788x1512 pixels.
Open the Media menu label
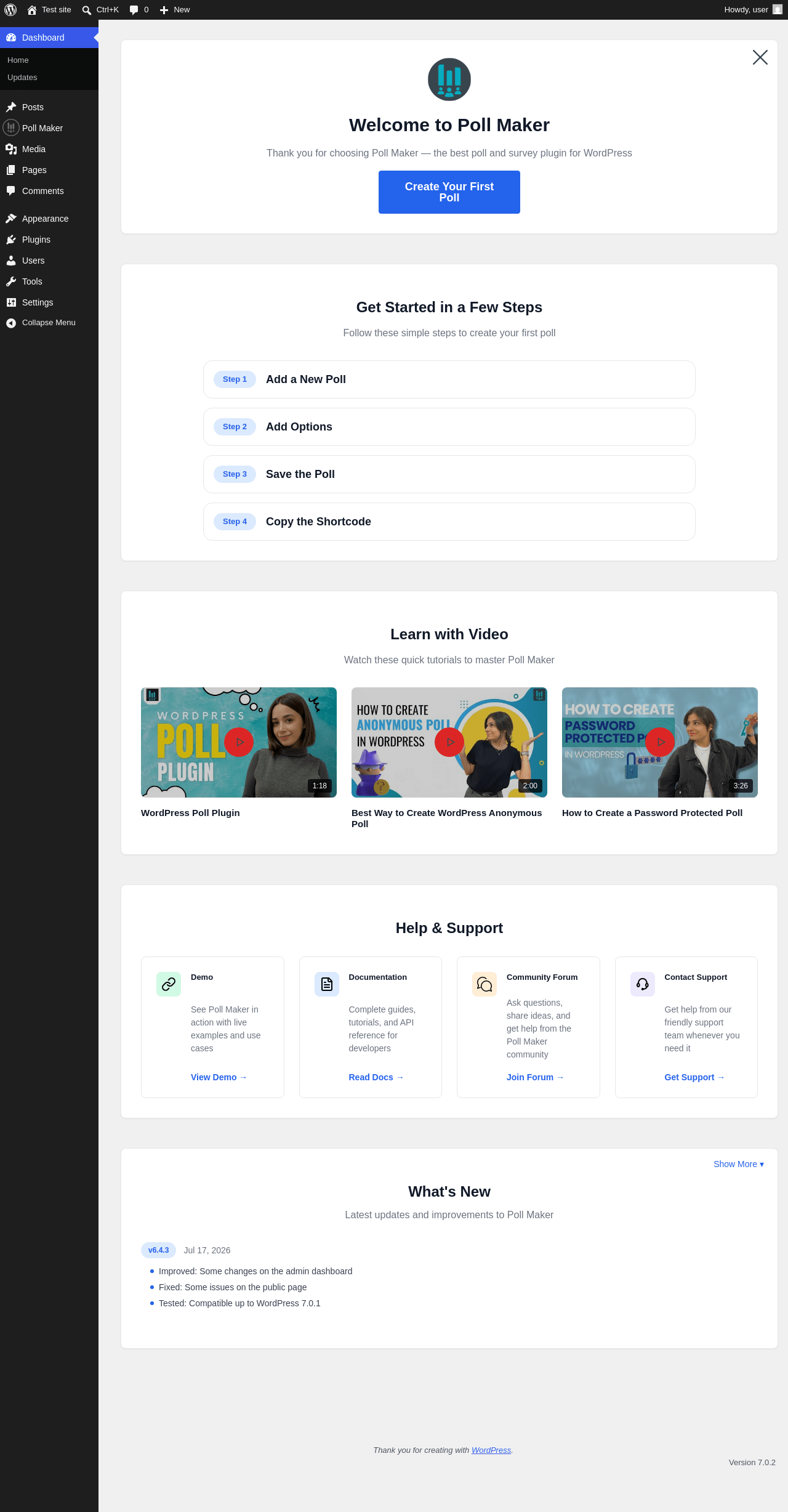click(34, 149)
